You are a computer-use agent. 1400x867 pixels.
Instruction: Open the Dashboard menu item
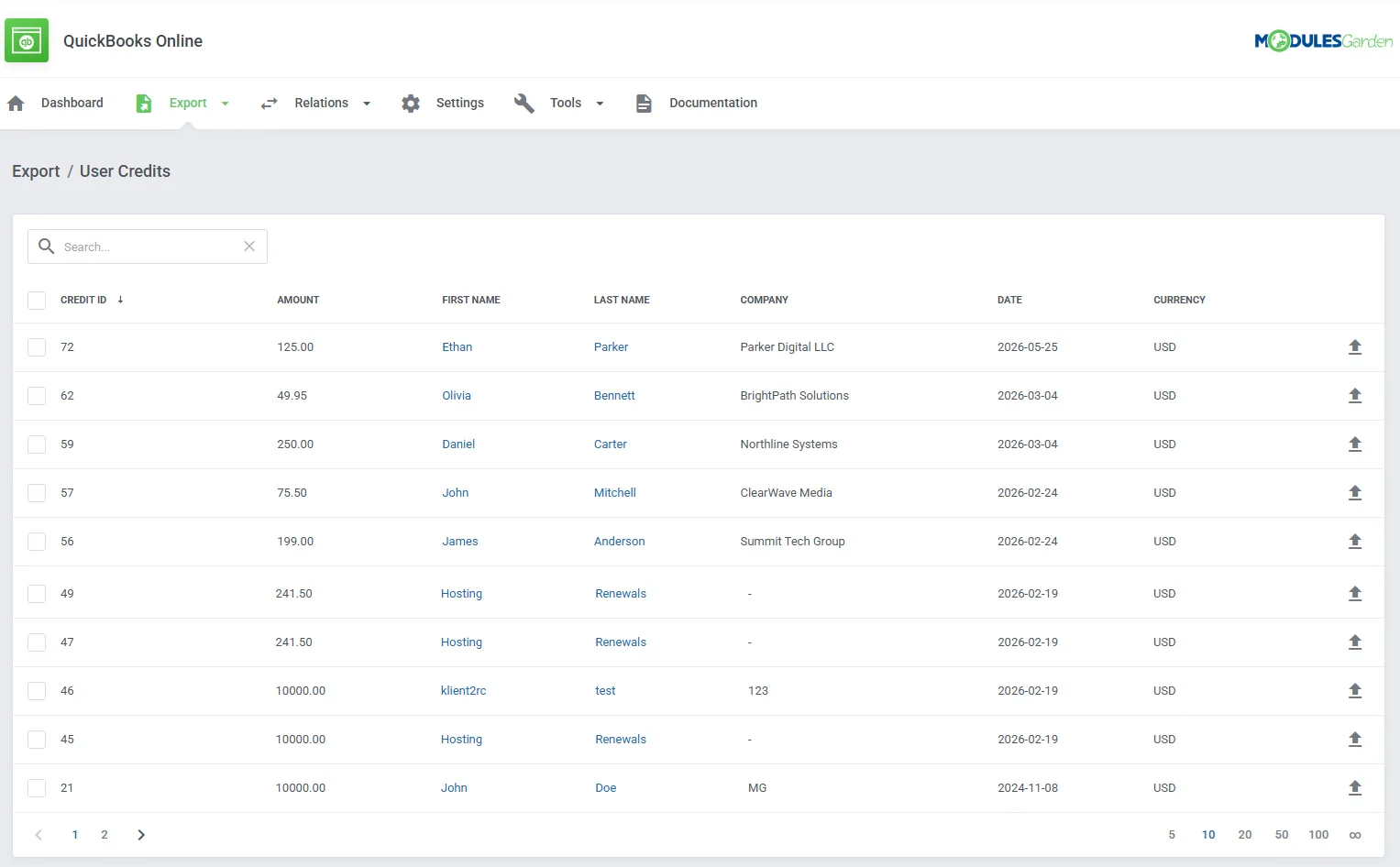[x=72, y=104]
